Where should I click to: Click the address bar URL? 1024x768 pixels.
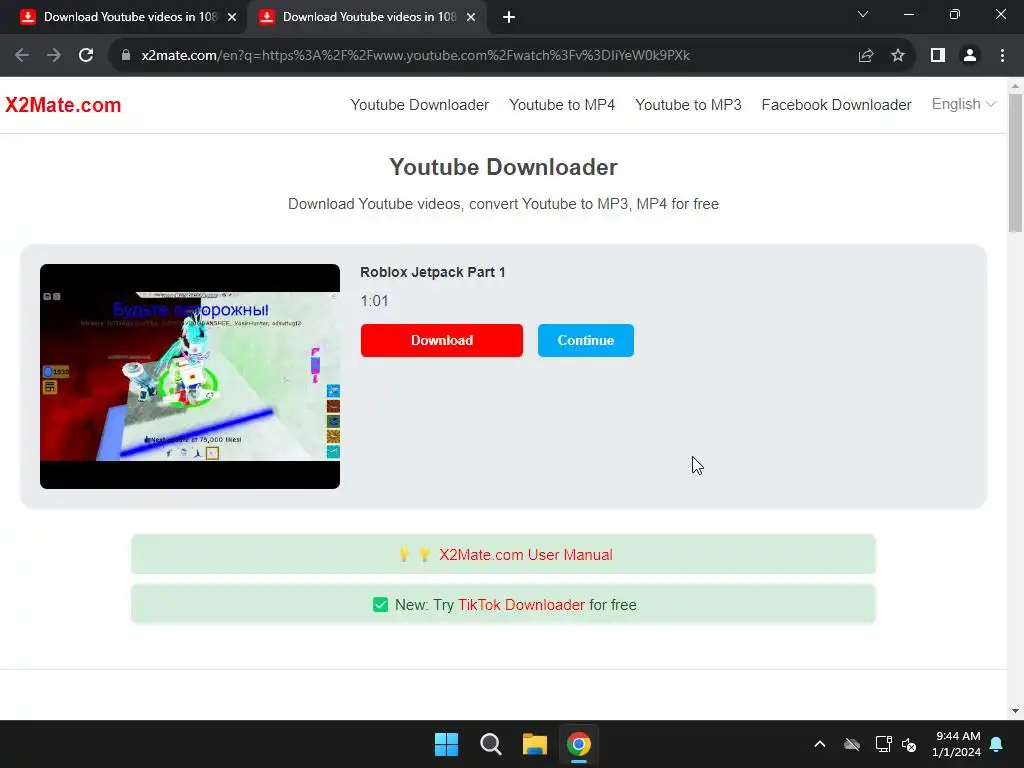point(415,56)
